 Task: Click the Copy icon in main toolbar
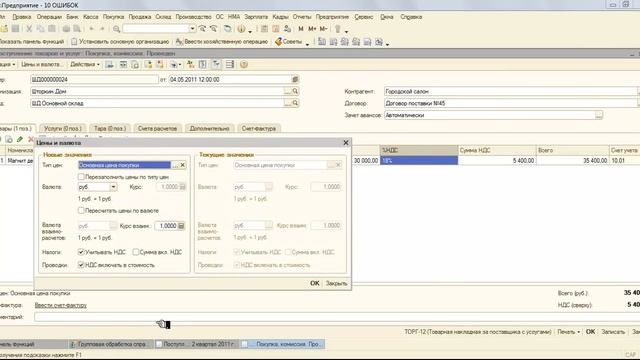(x=40, y=29)
